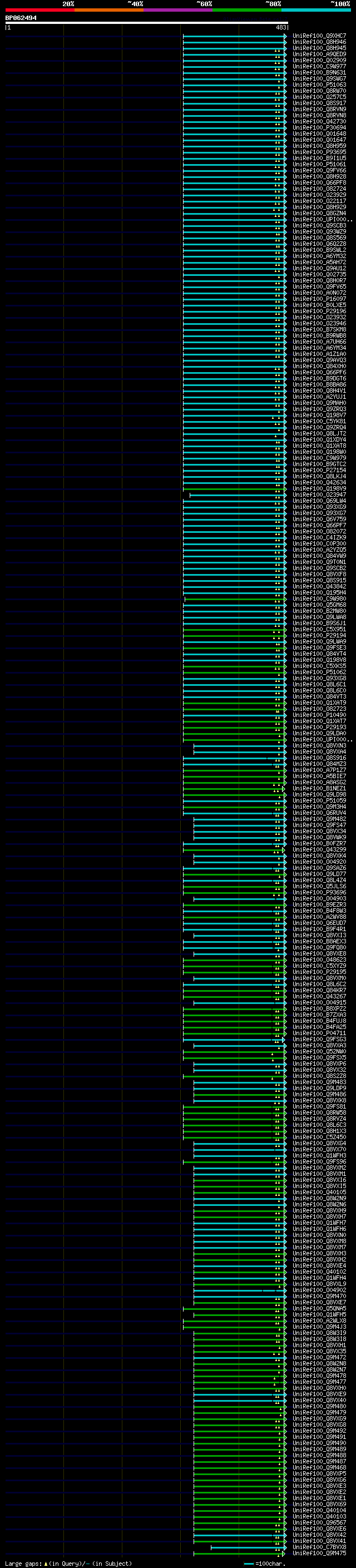
Task: Click the short cyan alignment bar of UniRef100_C7BVX8
Action: coord(248,1547)
